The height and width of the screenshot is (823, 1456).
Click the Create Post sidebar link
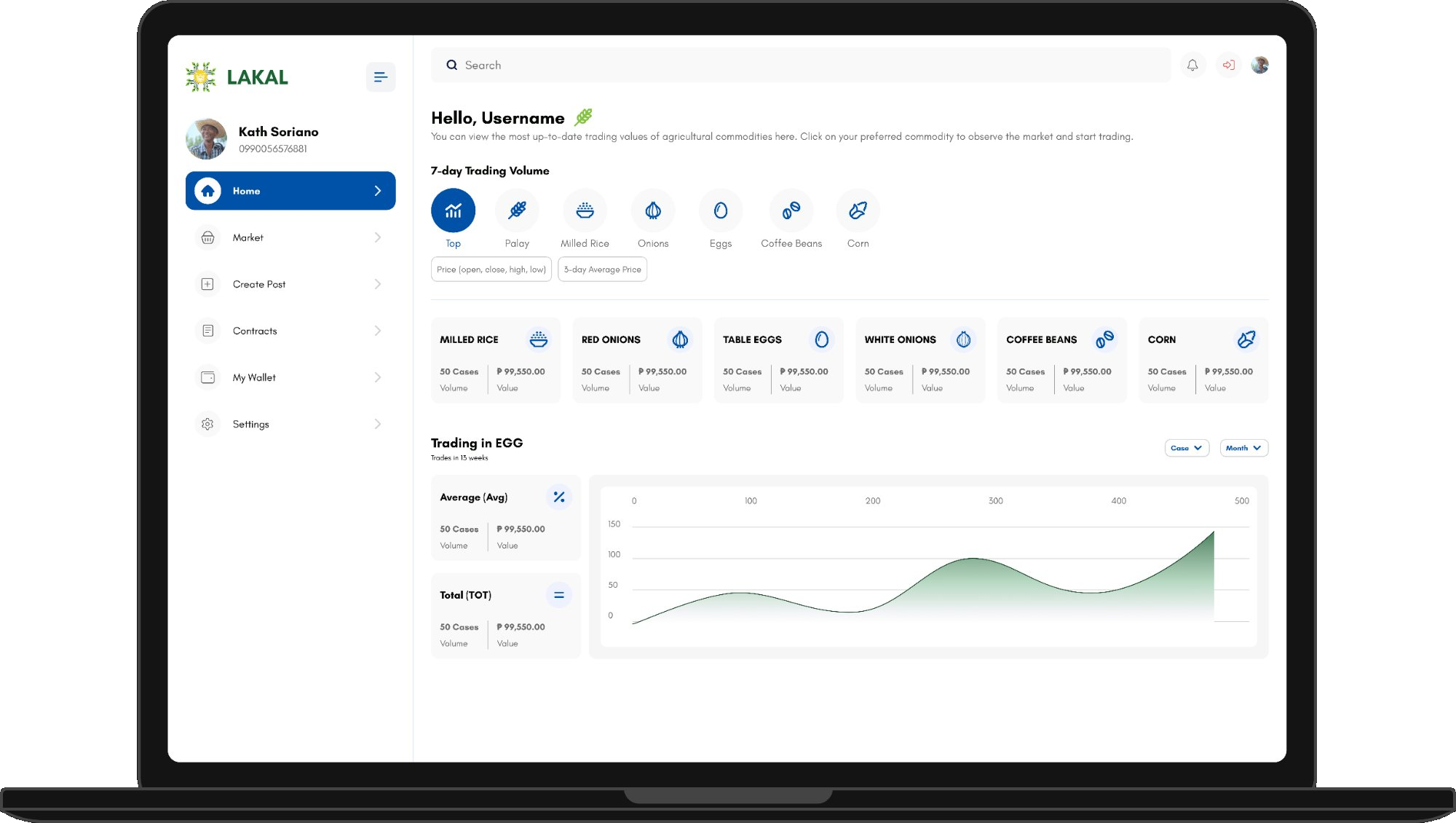pos(290,284)
